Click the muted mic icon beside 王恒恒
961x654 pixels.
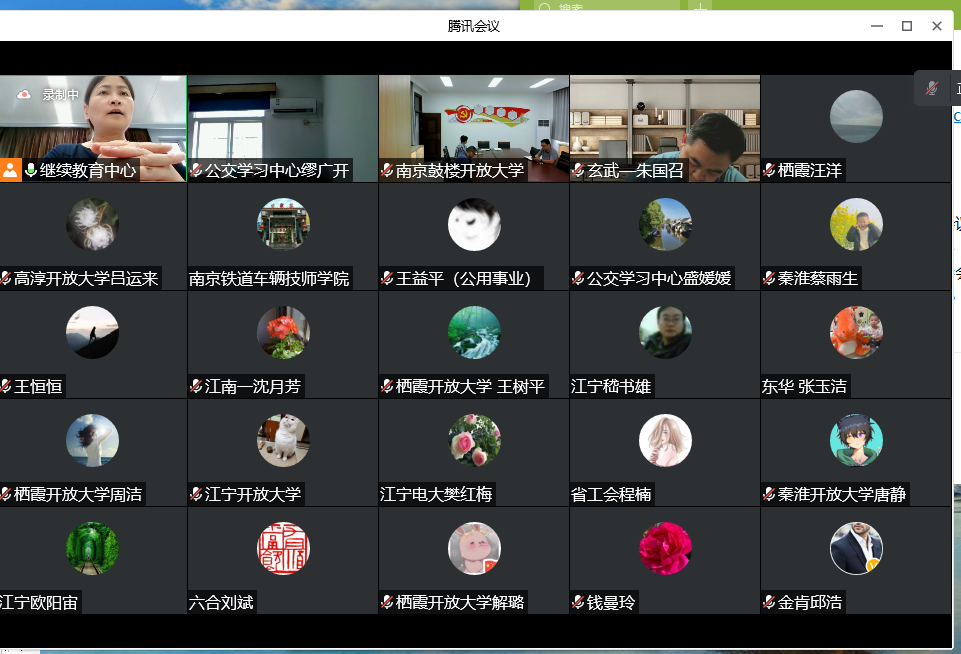point(6,387)
